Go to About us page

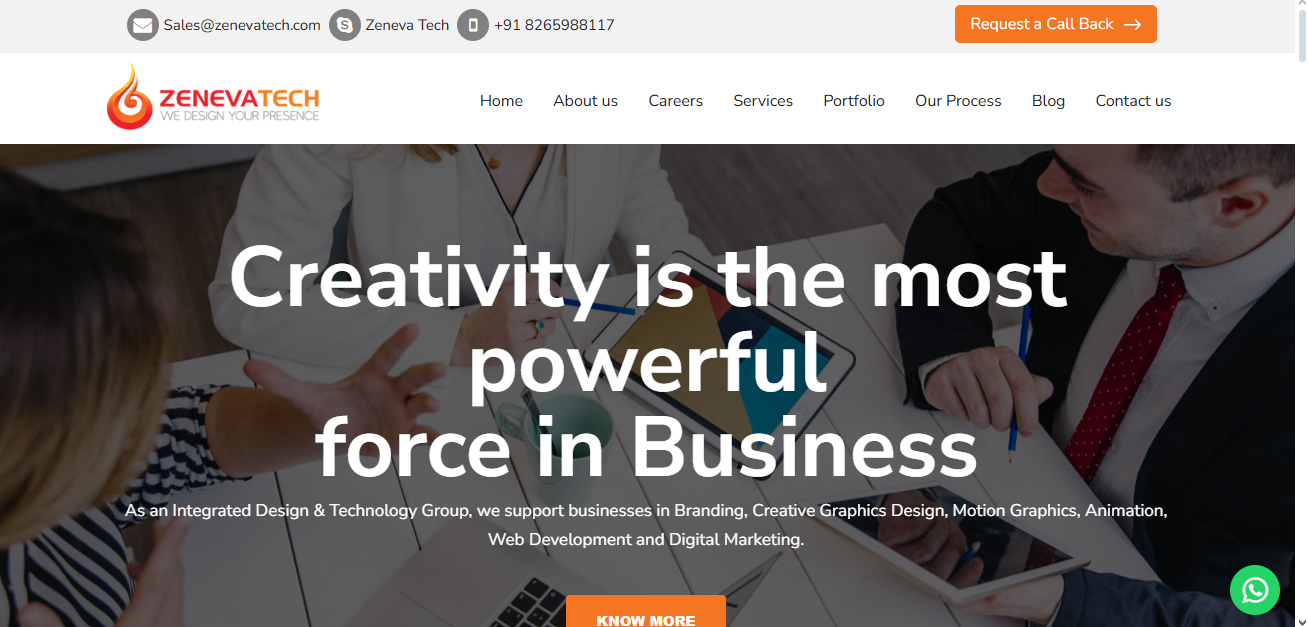pyautogui.click(x=585, y=101)
